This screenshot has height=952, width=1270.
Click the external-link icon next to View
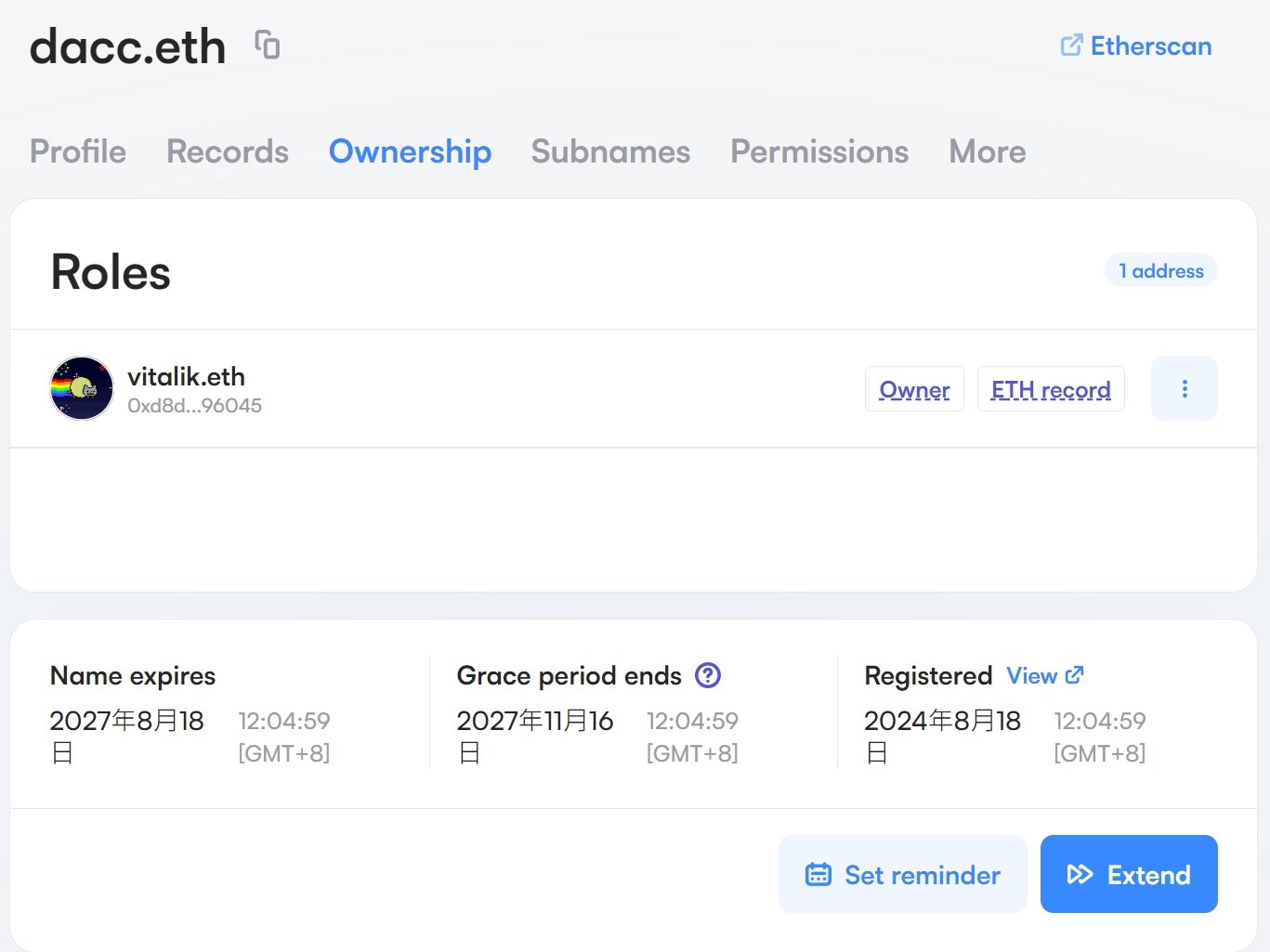[x=1074, y=675]
